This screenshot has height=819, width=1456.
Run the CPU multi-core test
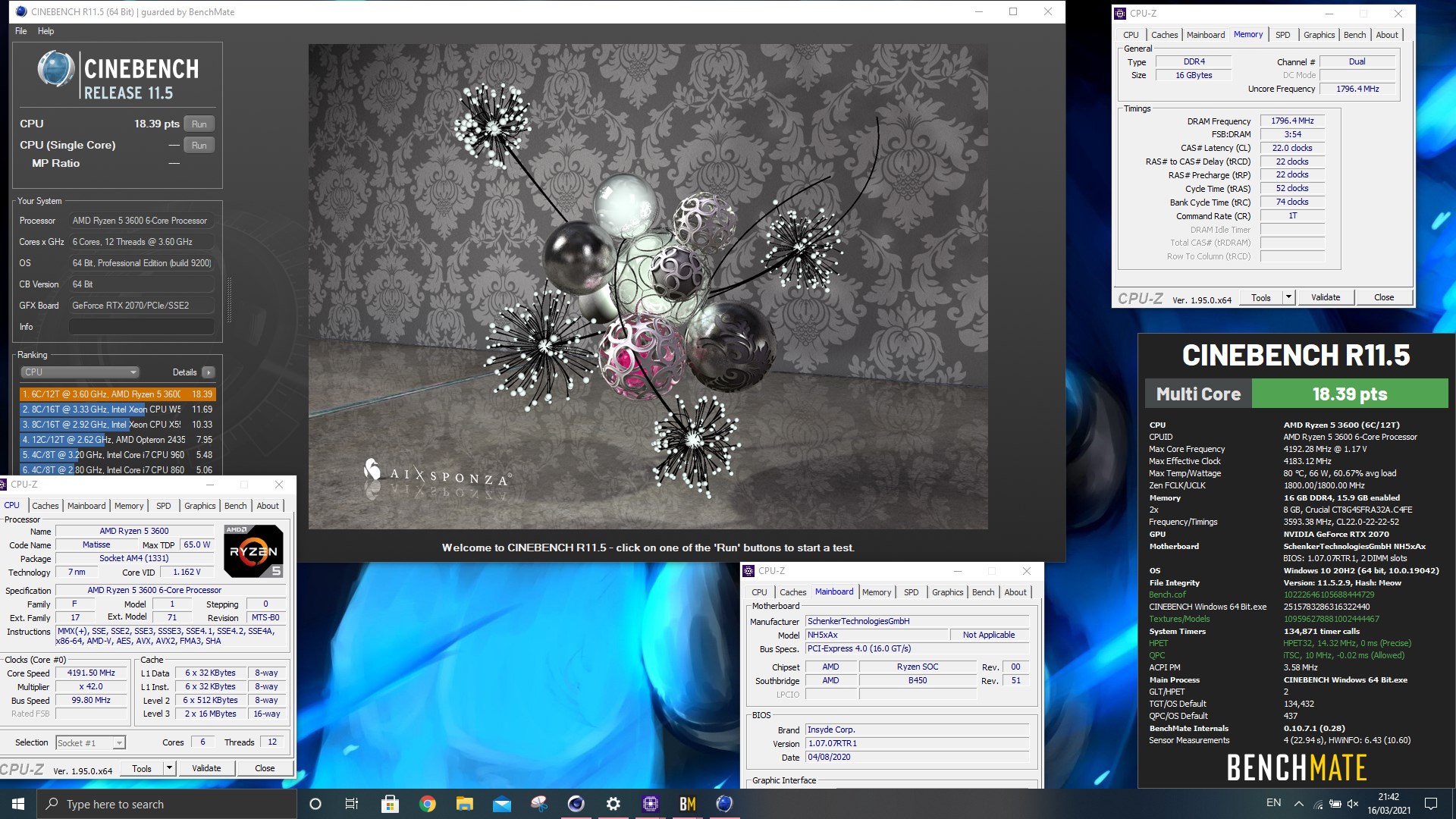point(199,124)
